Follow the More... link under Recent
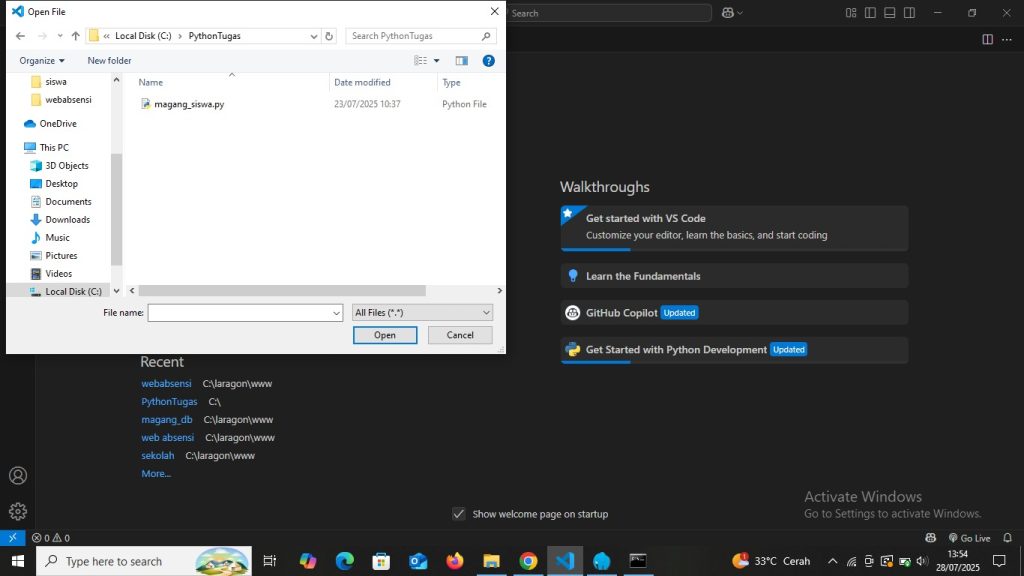This screenshot has height=576, width=1024. (x=155, y=473)
